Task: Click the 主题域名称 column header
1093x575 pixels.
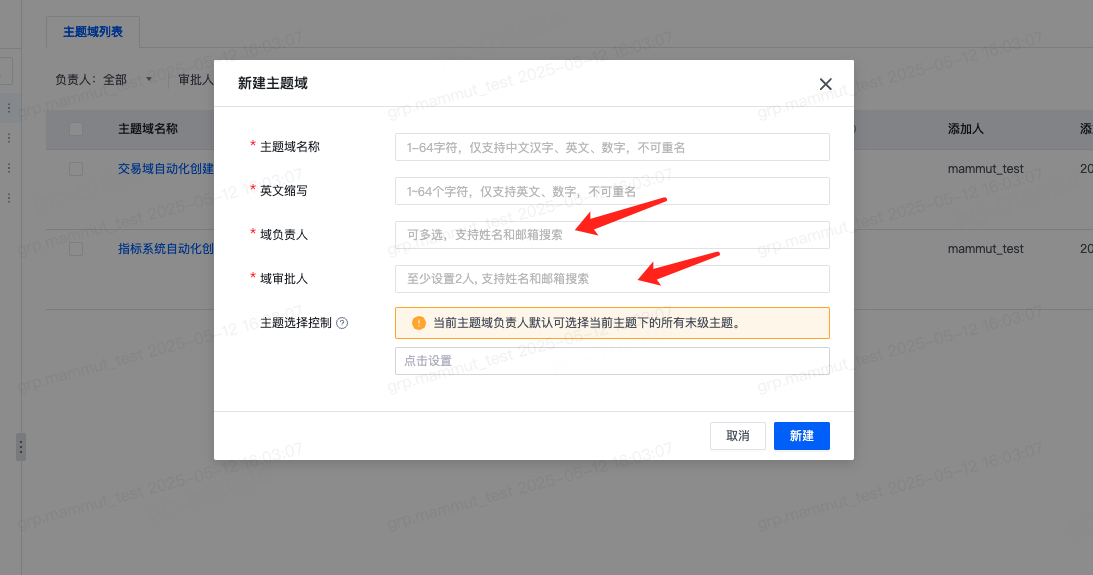Action: [148, 129]
